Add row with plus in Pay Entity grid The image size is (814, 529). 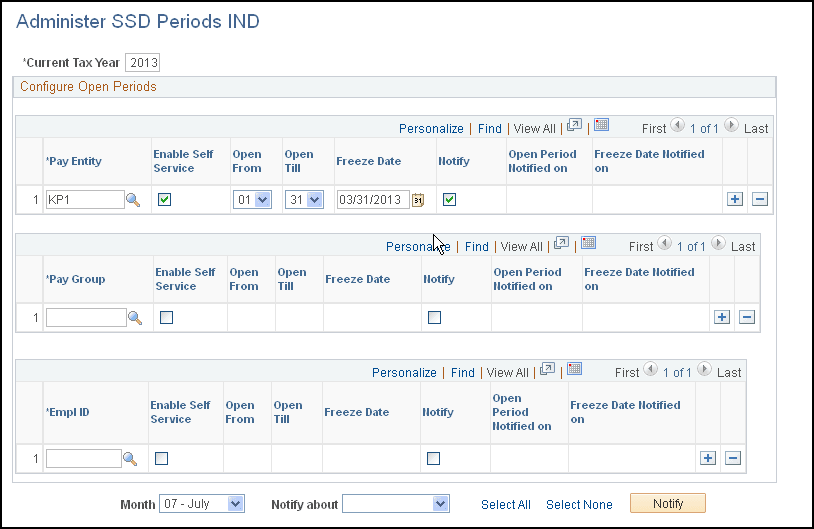[x=735, y=199]
